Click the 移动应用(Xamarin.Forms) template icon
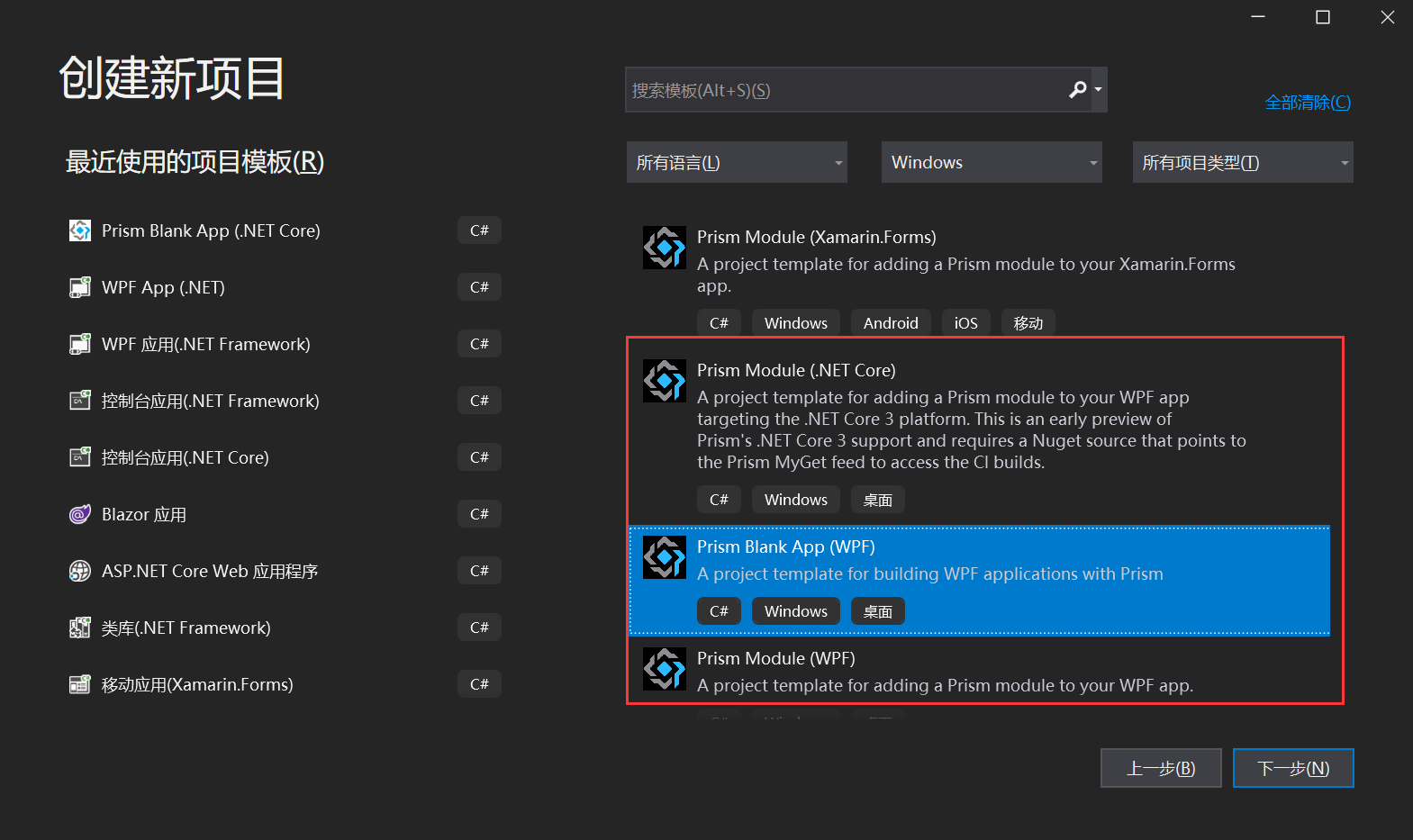Viewport: 1413px width, 840px height. [80, 684]
